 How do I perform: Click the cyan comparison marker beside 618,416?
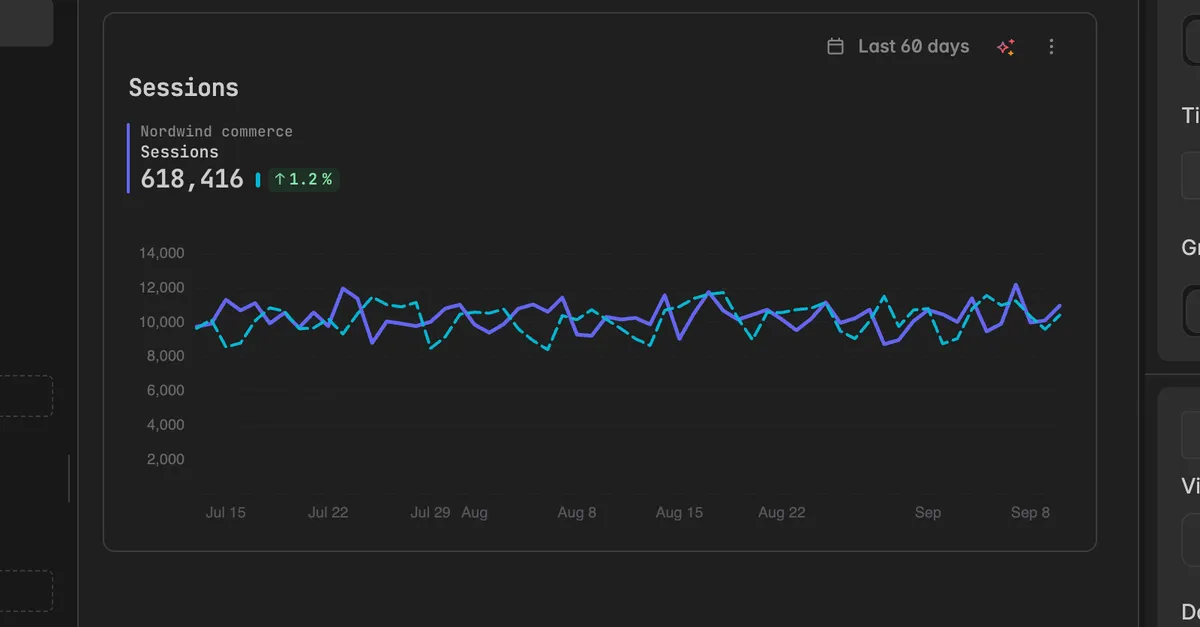point(258,180)
